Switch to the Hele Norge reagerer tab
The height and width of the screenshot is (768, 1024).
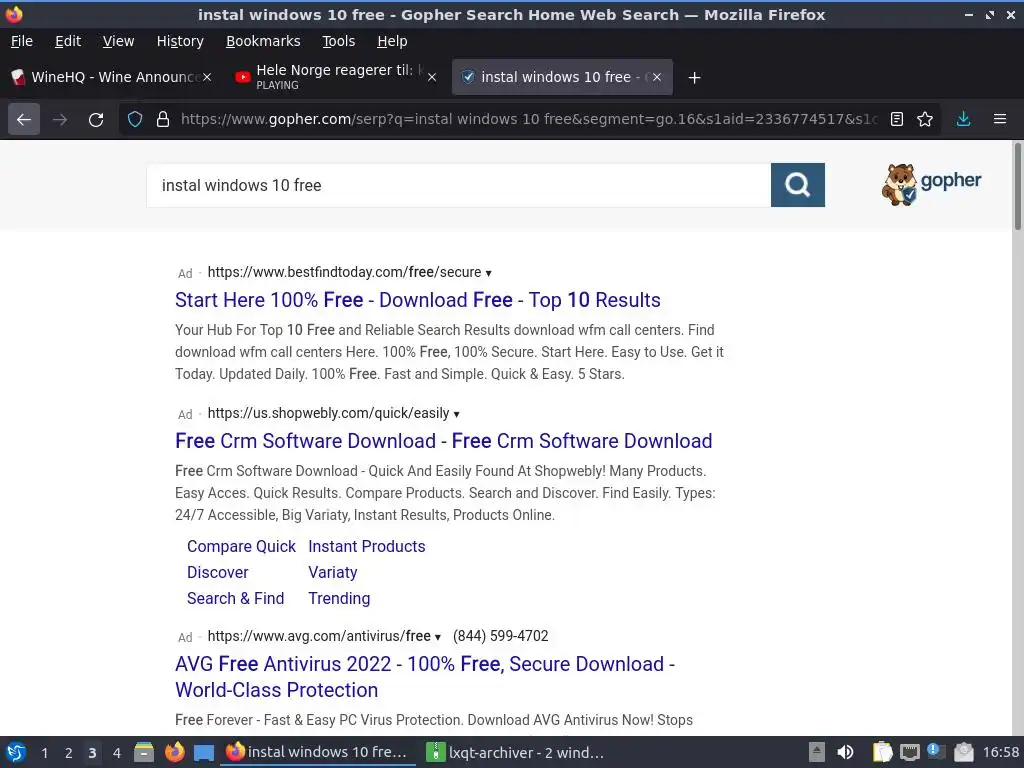(335, 77)
